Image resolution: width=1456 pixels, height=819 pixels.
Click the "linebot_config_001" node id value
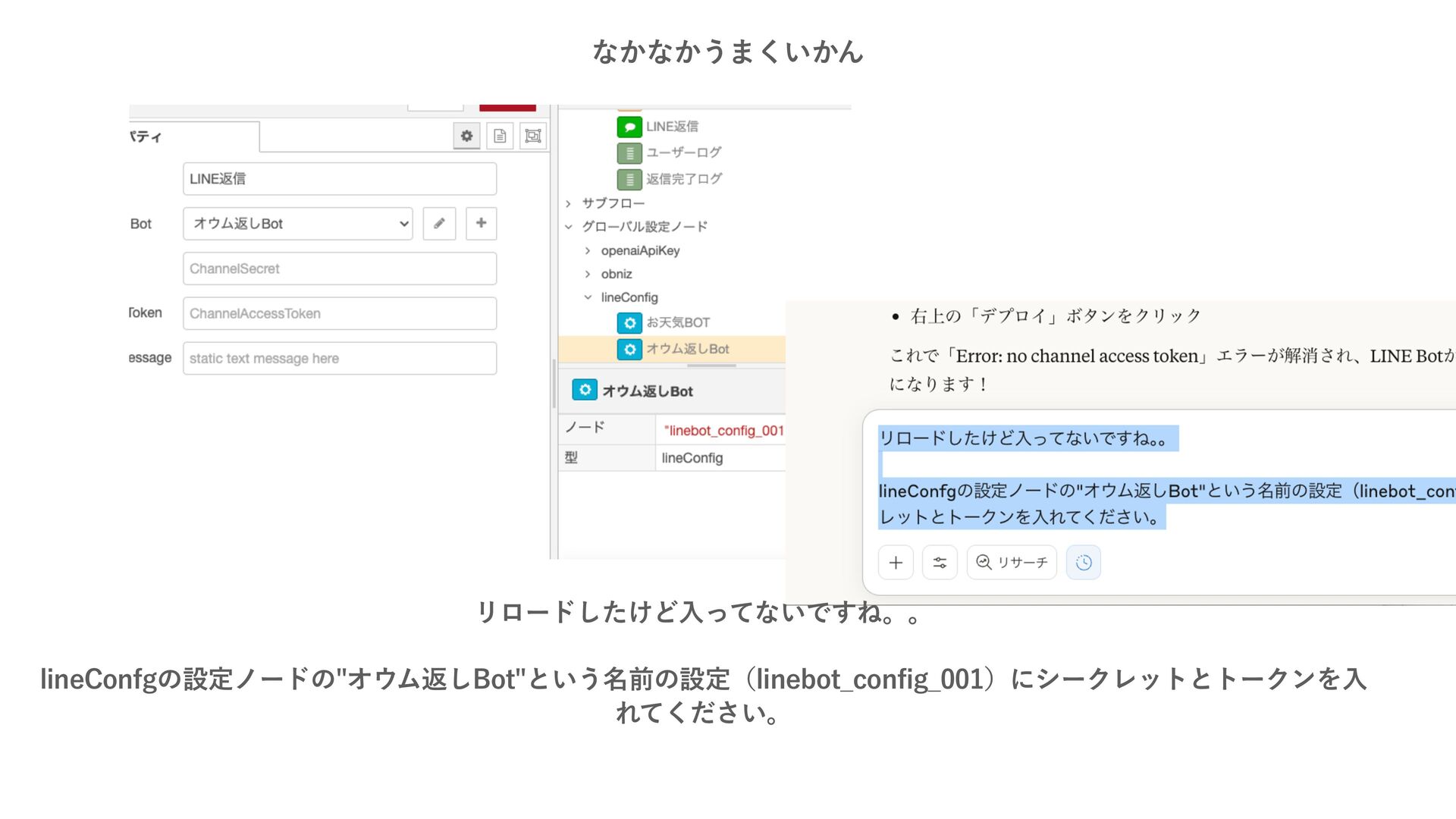[723, 431]
